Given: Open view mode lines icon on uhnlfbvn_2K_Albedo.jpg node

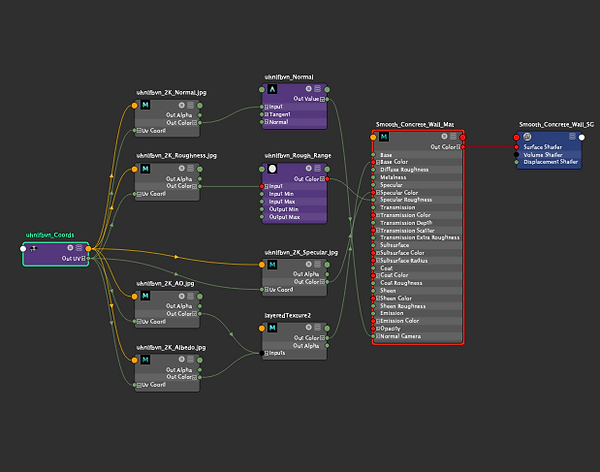Looking at the screenshot, I should tap(191, 359).
